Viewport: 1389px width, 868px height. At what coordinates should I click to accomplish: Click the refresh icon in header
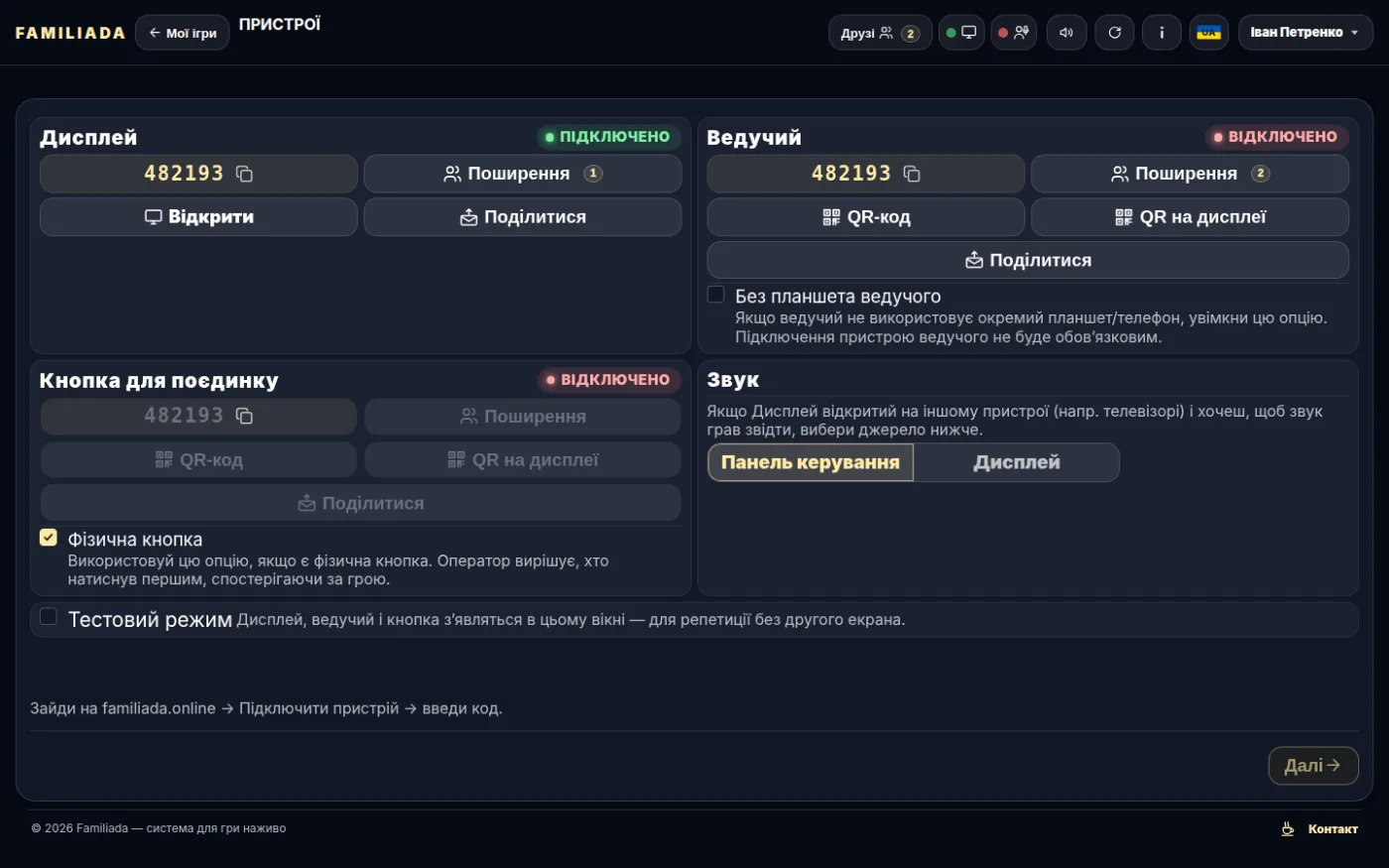1114,33
